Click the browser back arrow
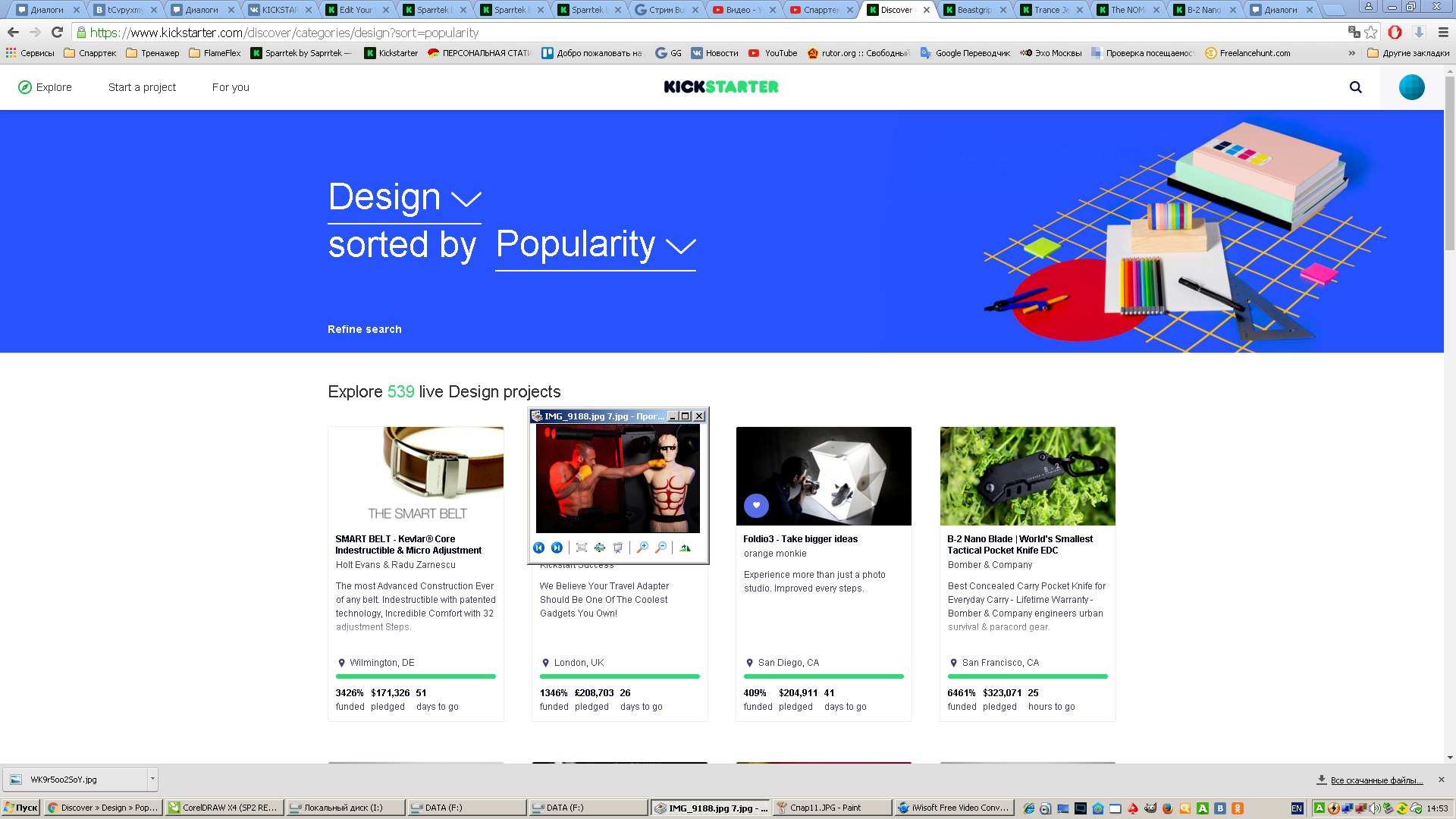Screen dimensions: 1456x819 click(x=13, y=33)
